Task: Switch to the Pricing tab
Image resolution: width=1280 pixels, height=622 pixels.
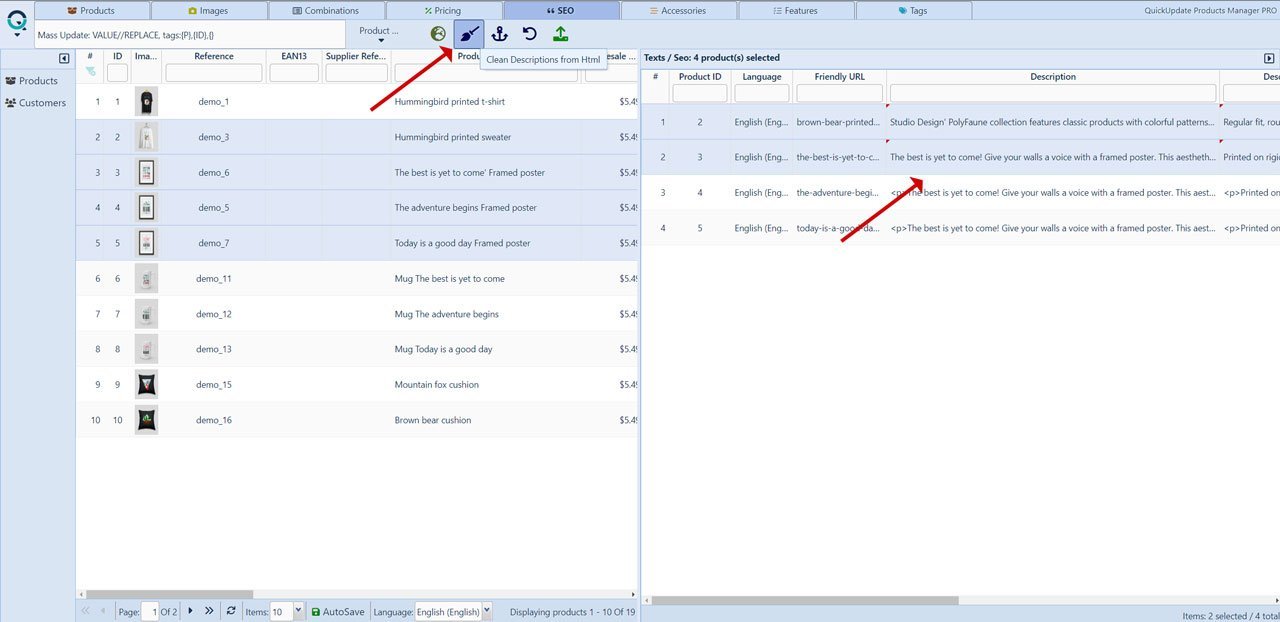Action: coord(444,10)
